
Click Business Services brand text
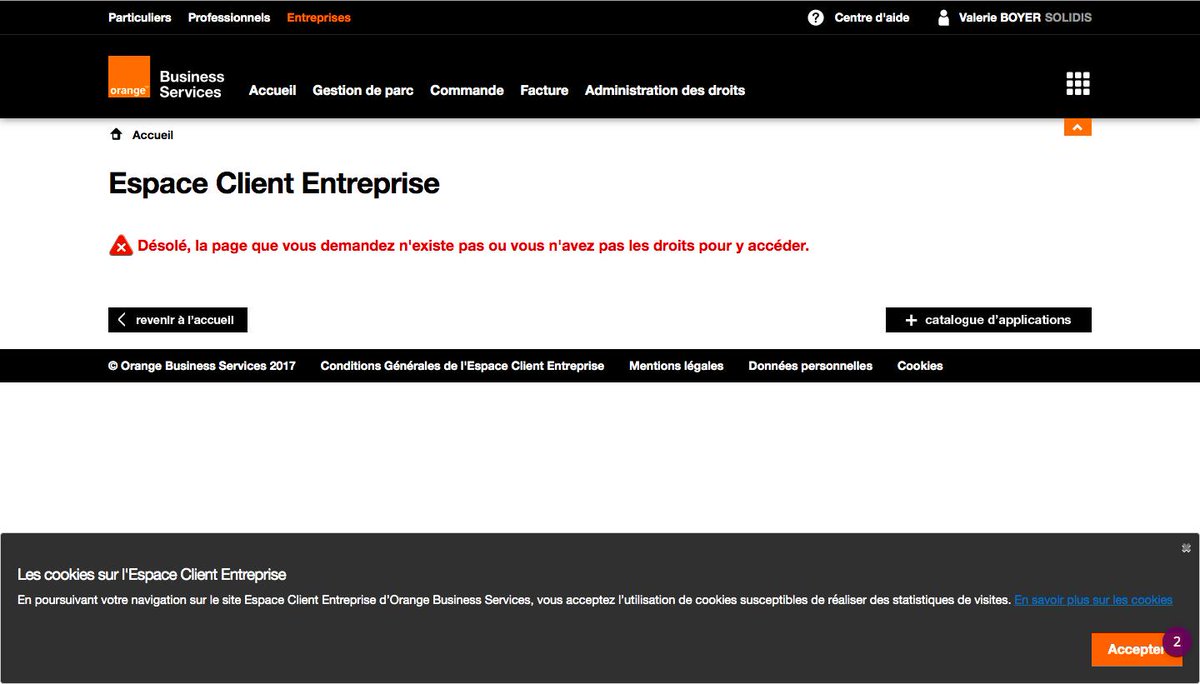(x=192, y=84)
